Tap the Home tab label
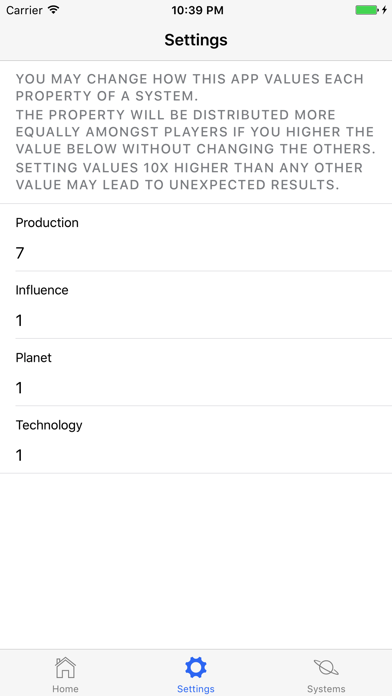The width and height of the screenshot is (392, 696). pos(65,689)
